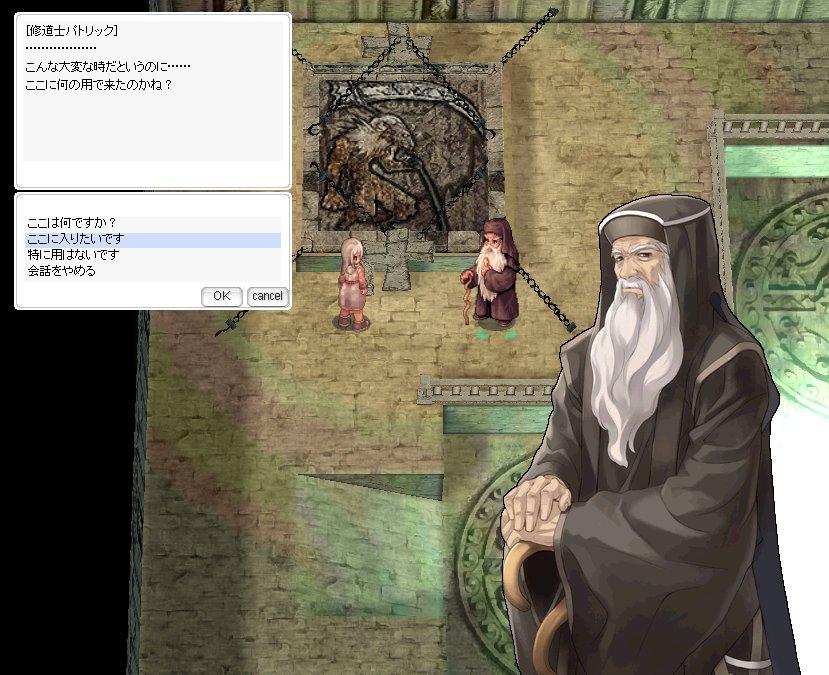Viewport: 829px width, 675px height.
Task: Confirm the selection with the OK button
Action: tap(222, 297)
